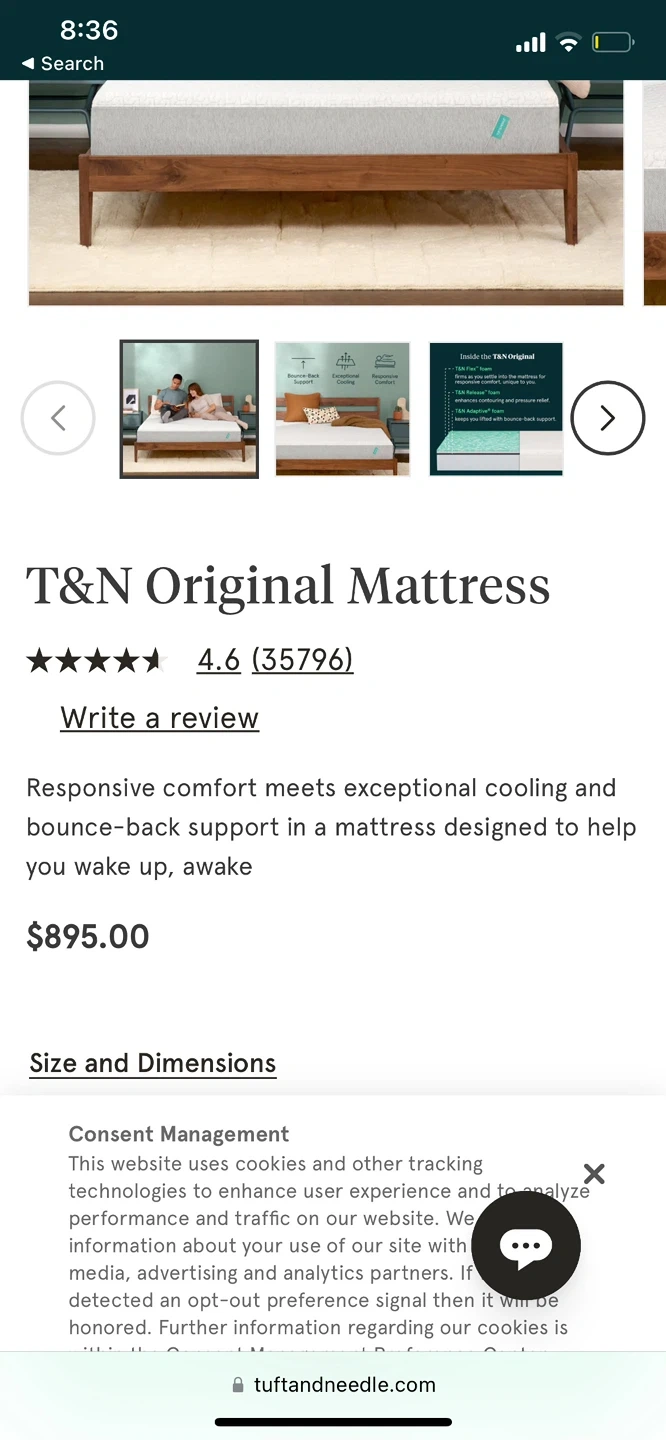Tap the main mattress product photo
The width and height of the screenshot is (666, 1440).
pyautogui.click(x=326, y=193)
